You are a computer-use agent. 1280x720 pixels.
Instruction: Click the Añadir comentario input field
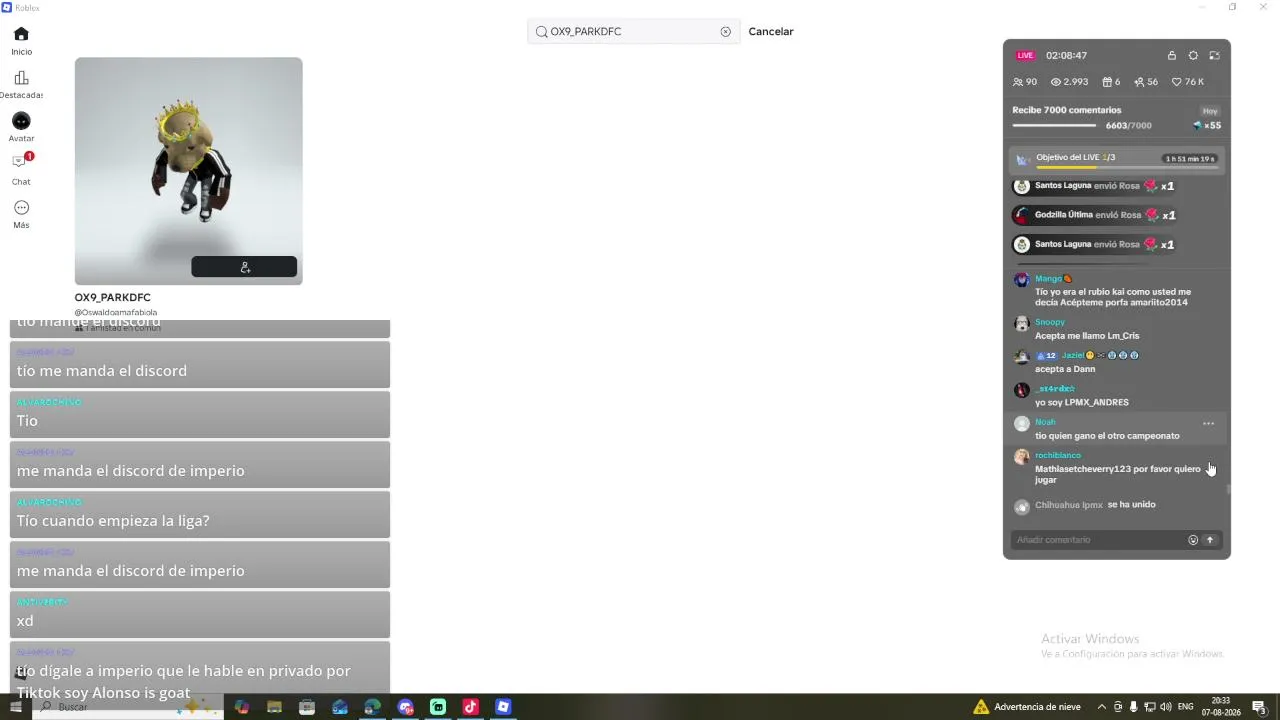pos(1098,540)
